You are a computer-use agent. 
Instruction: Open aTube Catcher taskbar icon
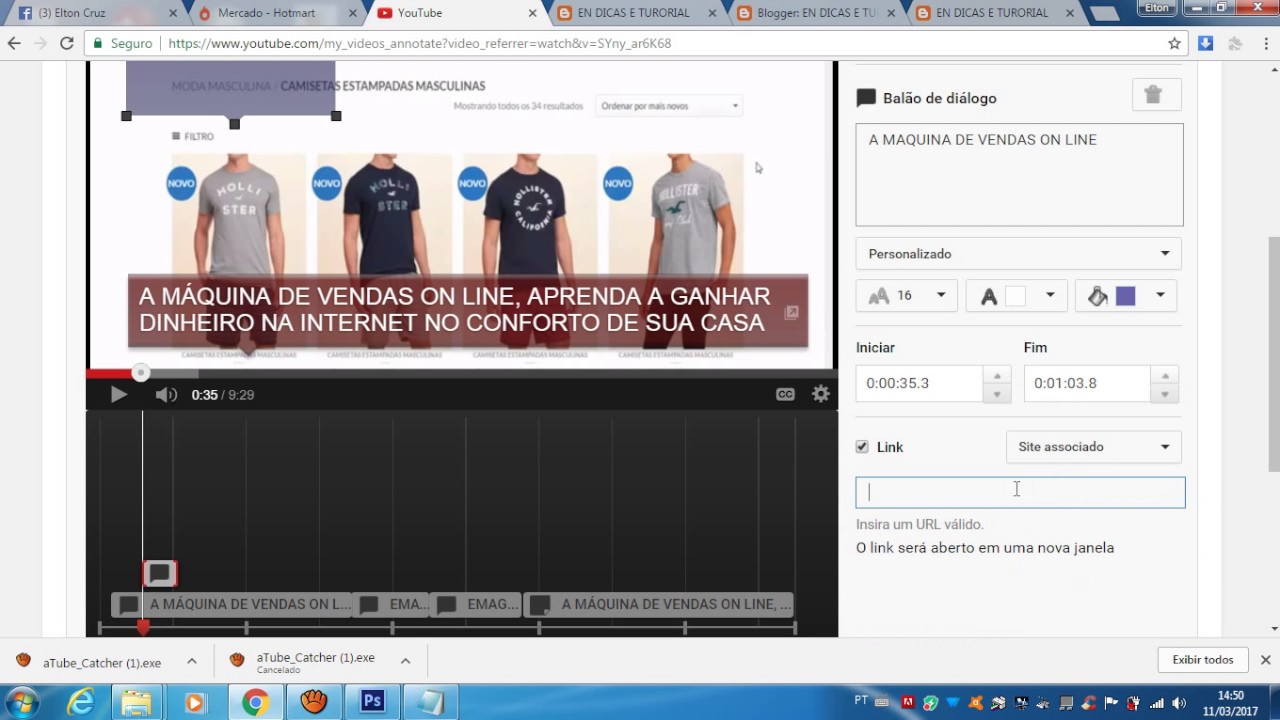[314, 702]
